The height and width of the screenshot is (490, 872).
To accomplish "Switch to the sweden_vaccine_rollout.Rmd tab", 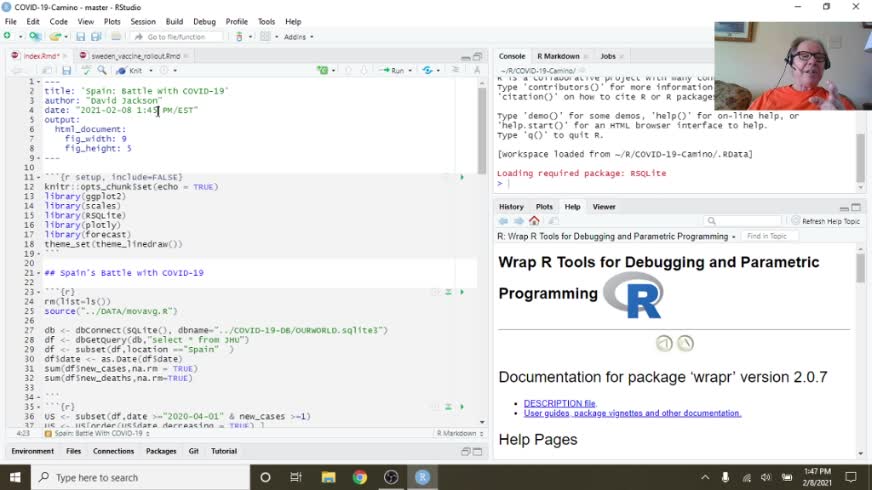I will (135, 56).
